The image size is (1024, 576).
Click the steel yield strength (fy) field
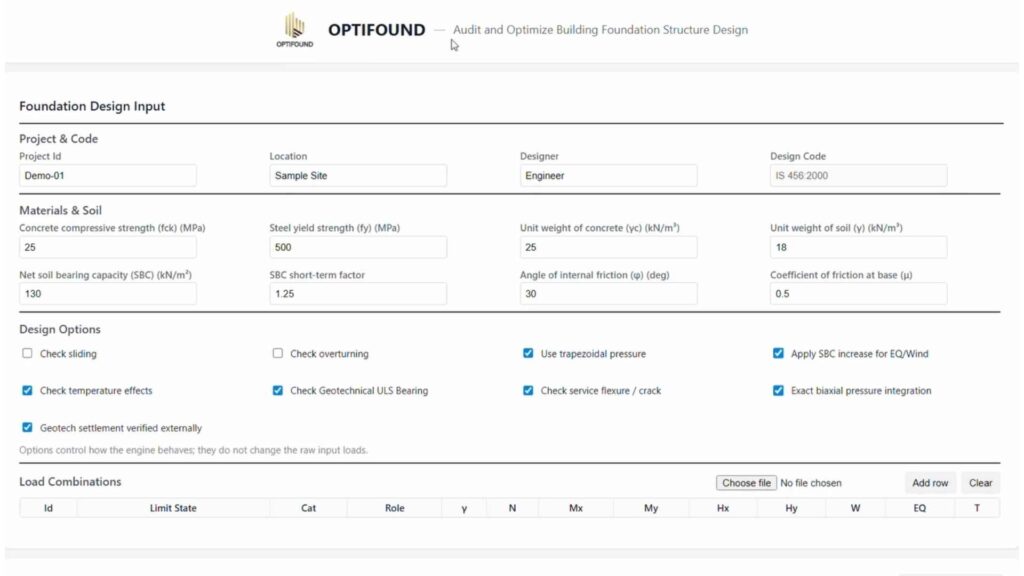tap(358, 247)
